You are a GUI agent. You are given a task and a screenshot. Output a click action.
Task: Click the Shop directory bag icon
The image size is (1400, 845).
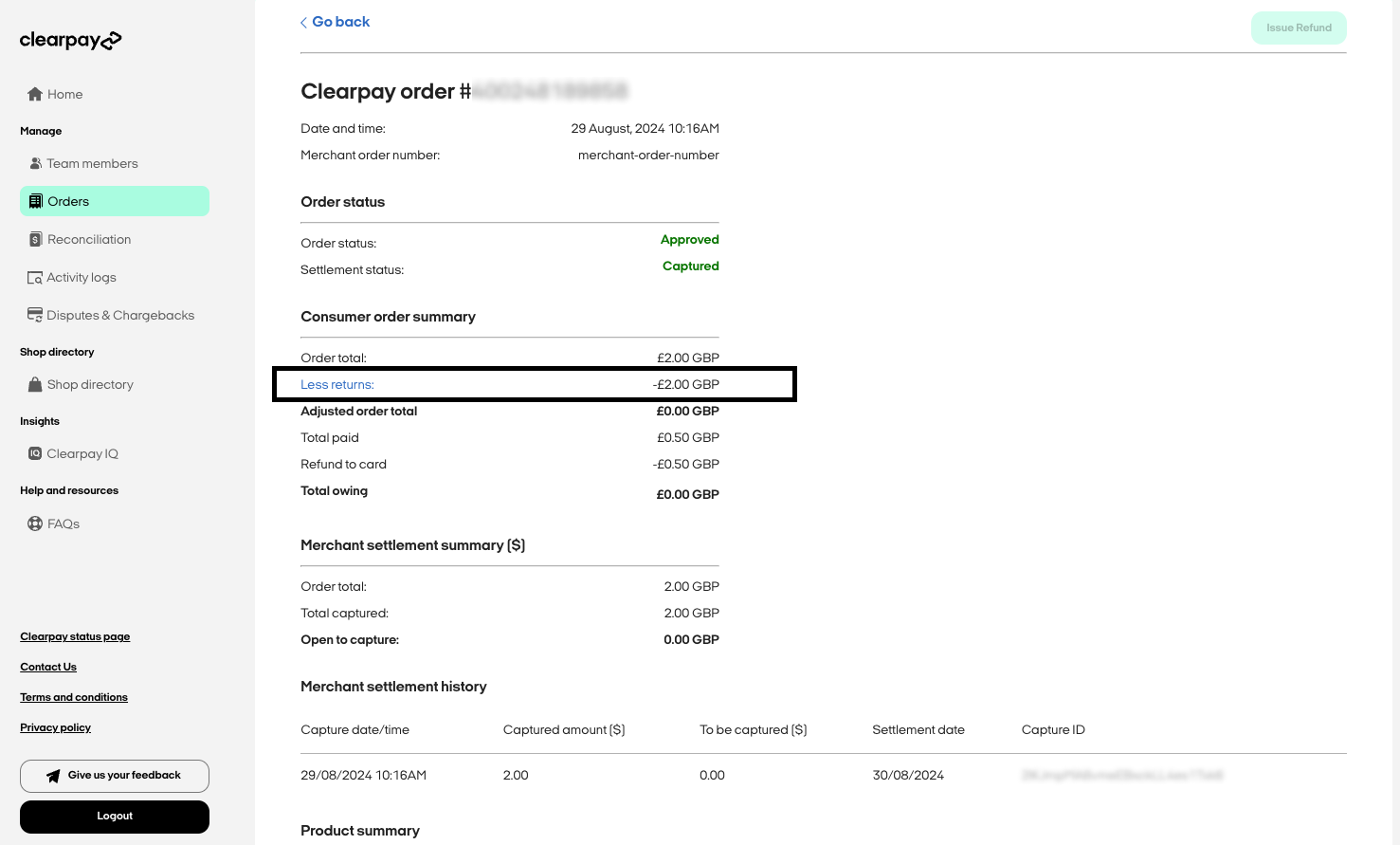(x=34, y=384)
